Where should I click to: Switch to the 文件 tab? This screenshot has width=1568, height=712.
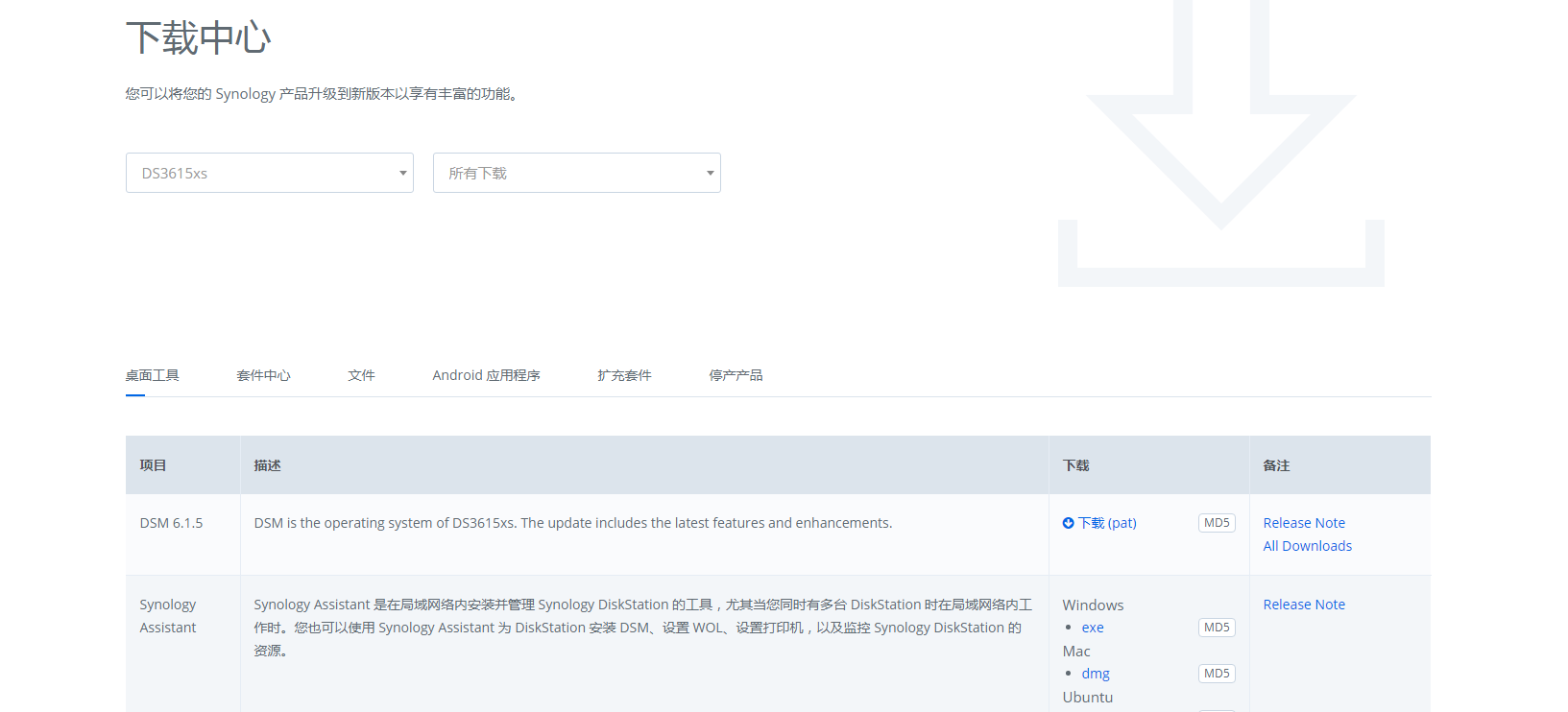tap(361, 375)
